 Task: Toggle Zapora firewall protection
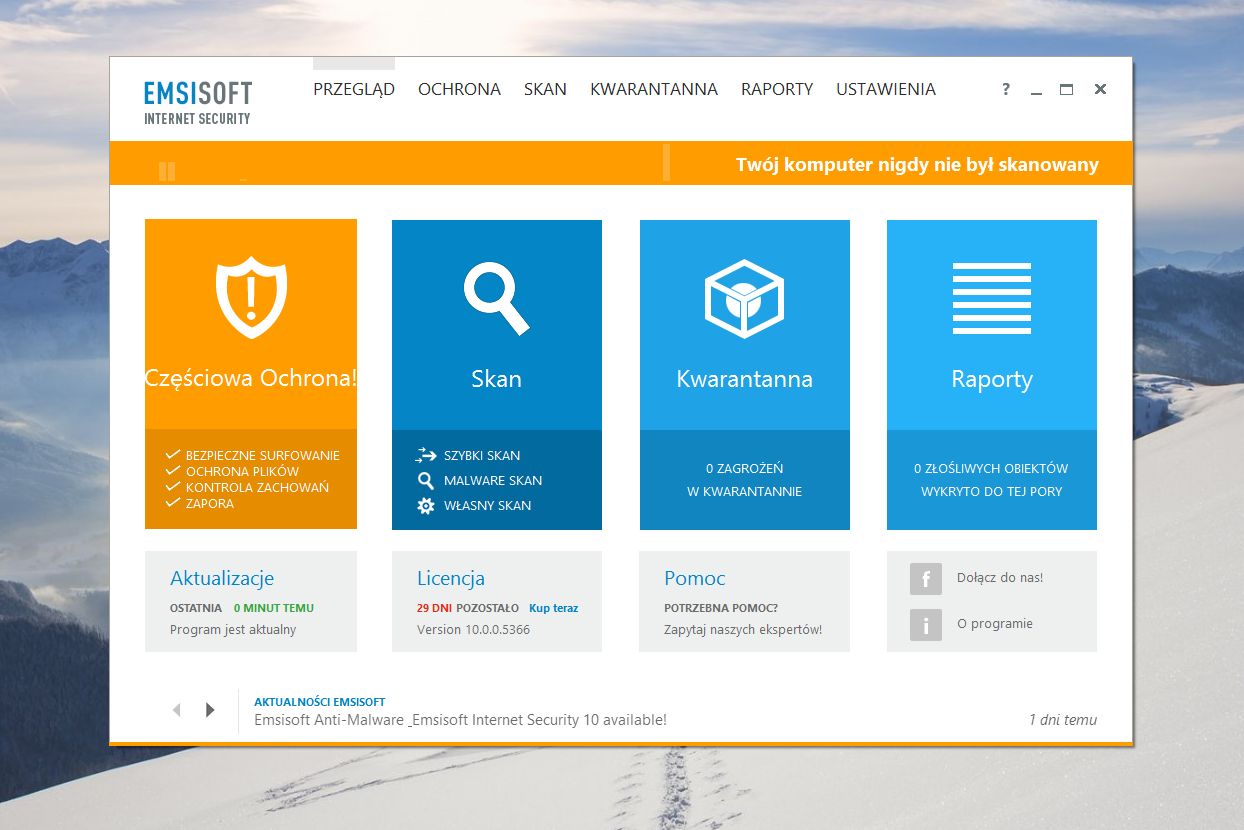[x=200, y=503]
